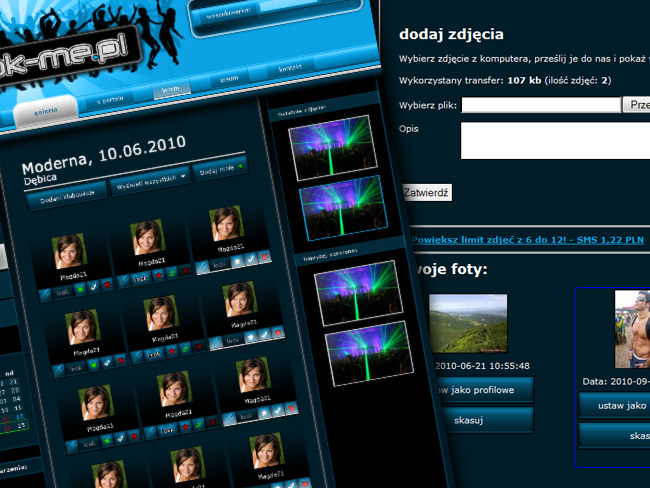Click the green checkmark on the first-row red-star Magda21 card
The width and height of the screenshot is (650, 488).
tap(172, 273)
